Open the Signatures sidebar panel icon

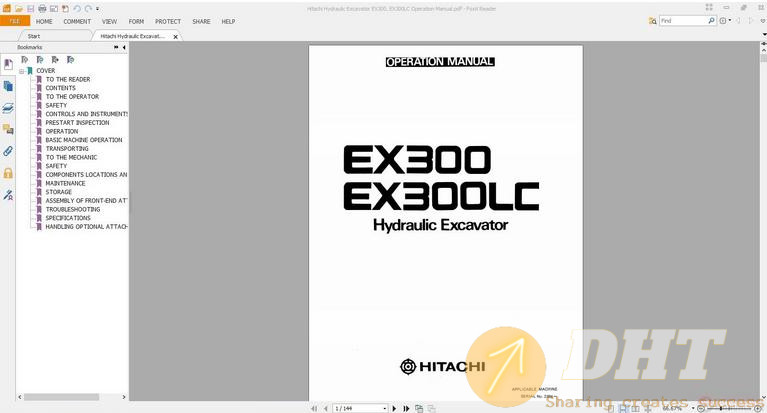pos(8,195)
